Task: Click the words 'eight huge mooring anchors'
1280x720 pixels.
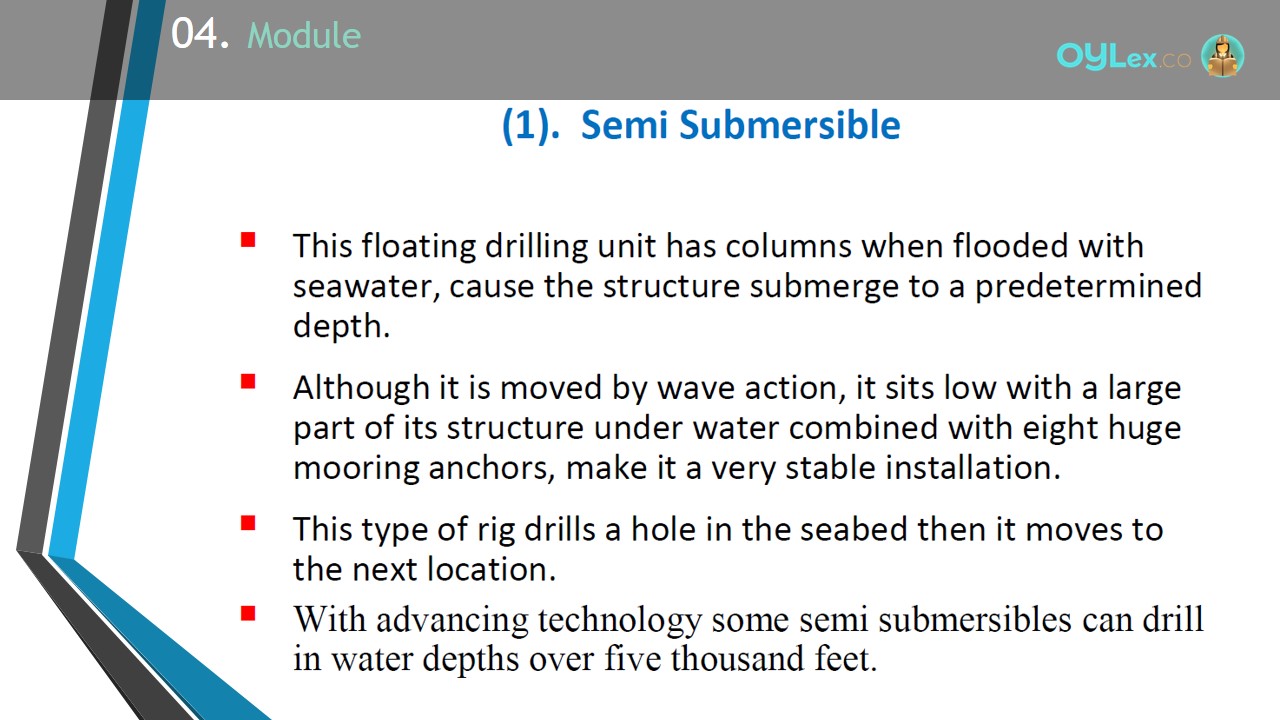Action: click(737, 447)
